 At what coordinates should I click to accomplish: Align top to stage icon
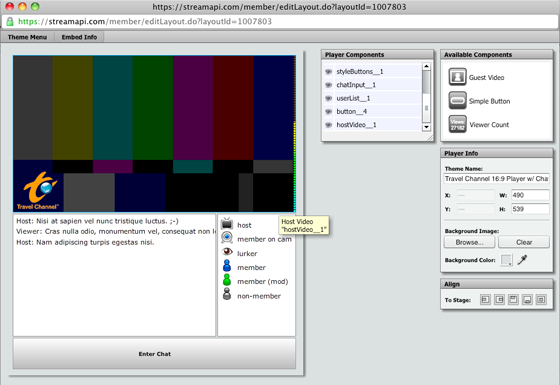pyautogui.click(x=513, y=300)
